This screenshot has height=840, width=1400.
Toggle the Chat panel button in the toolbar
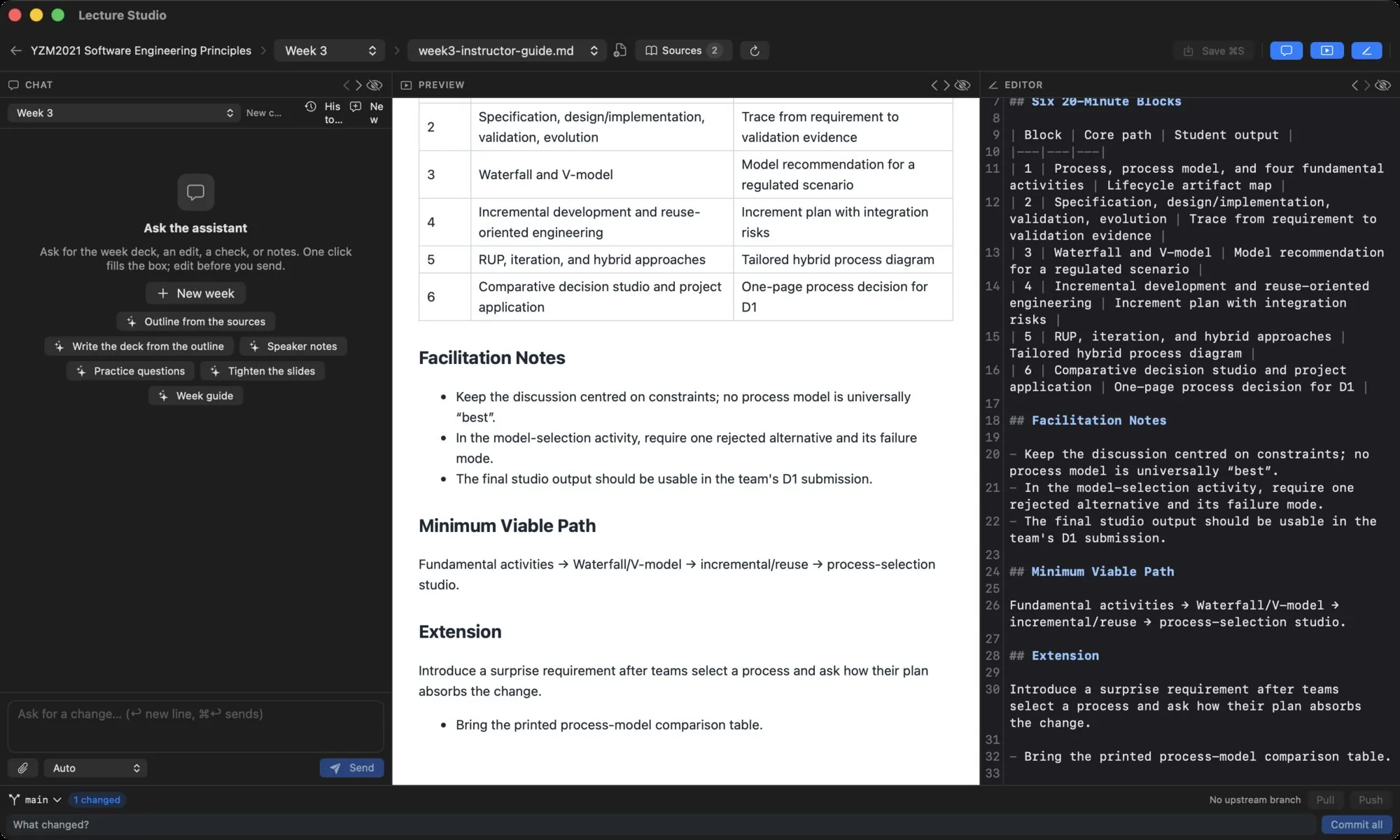[1286, 50]
